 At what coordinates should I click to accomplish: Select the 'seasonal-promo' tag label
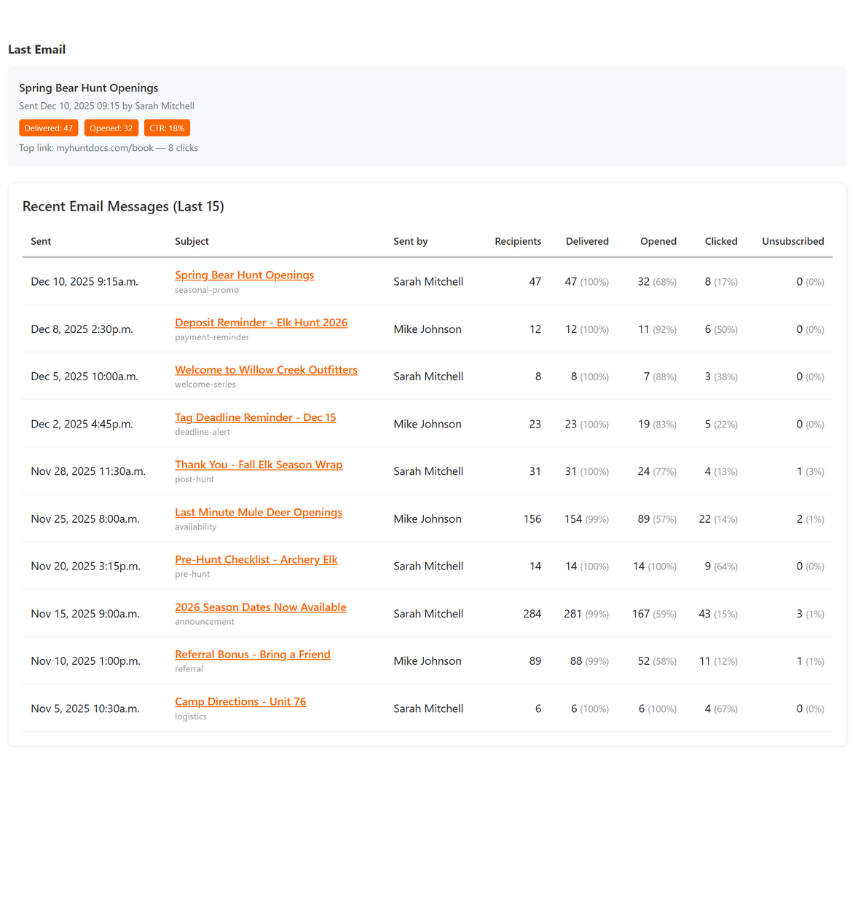coord(208,289)
